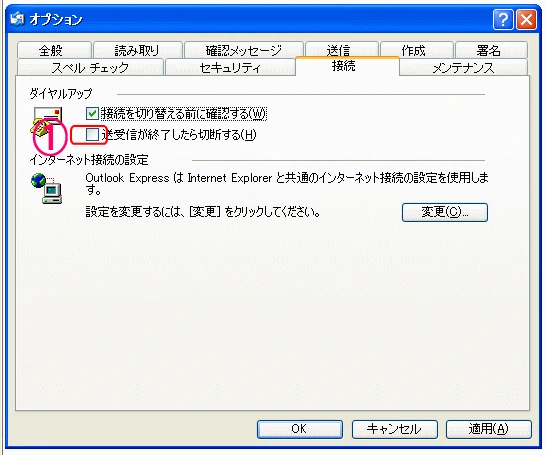This screenshot has width=545, height=455.
Task: Enable 送受信が終了したら切断する checkbox
Action: pyautogui.click(x=92, y=135)
